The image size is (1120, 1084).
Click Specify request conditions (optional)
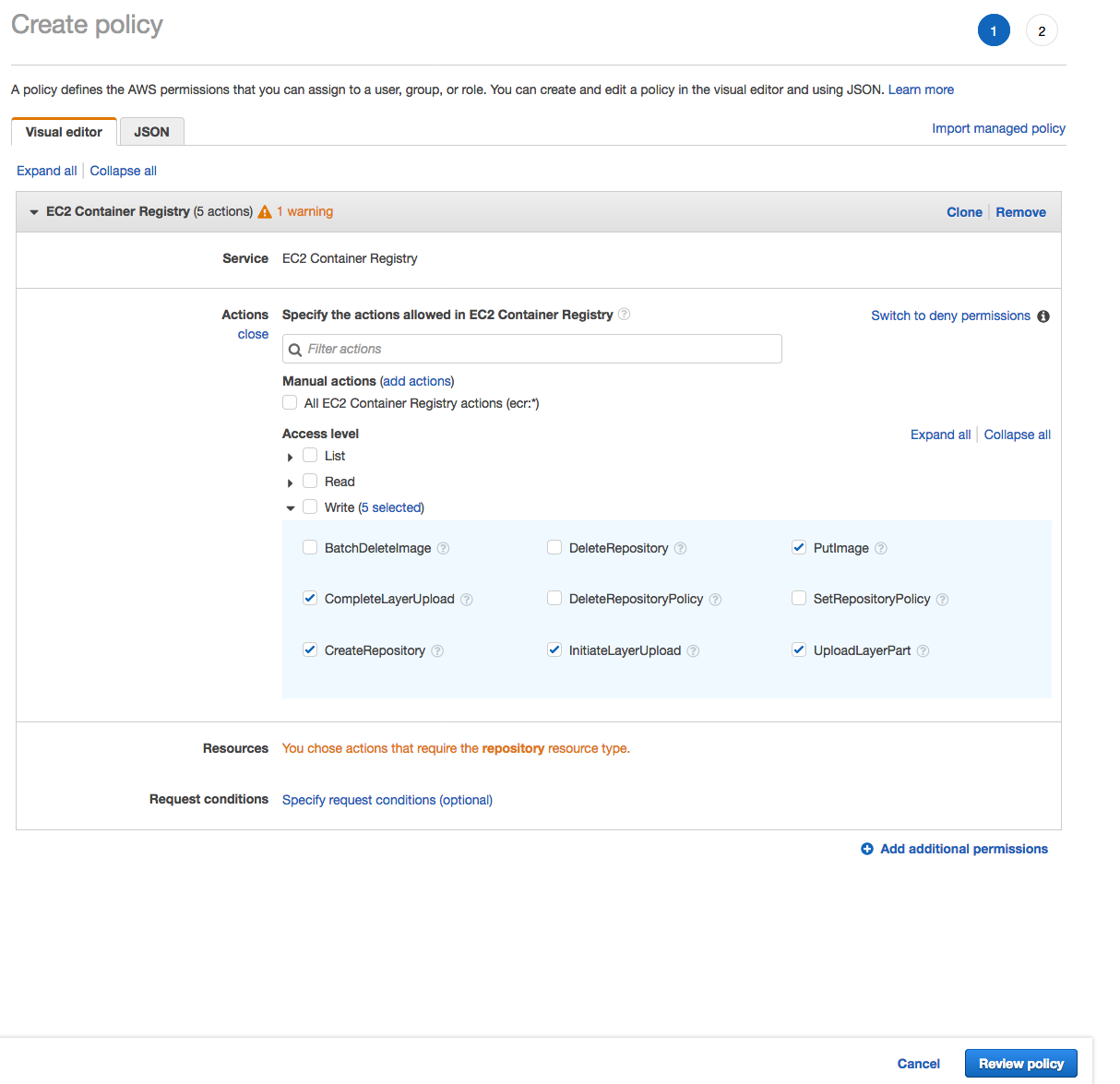pos(387,800)
